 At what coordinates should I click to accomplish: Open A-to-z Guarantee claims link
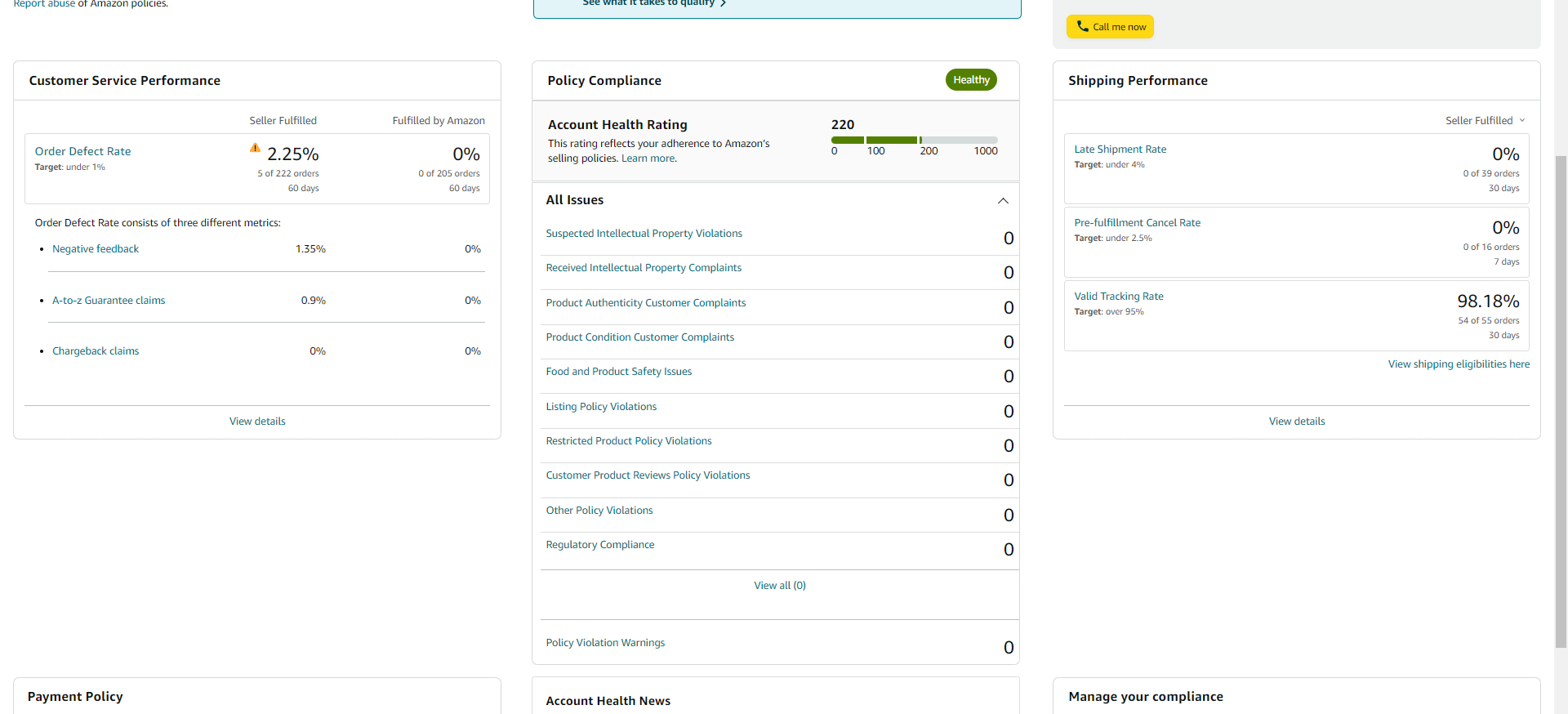tap(109, 301)
